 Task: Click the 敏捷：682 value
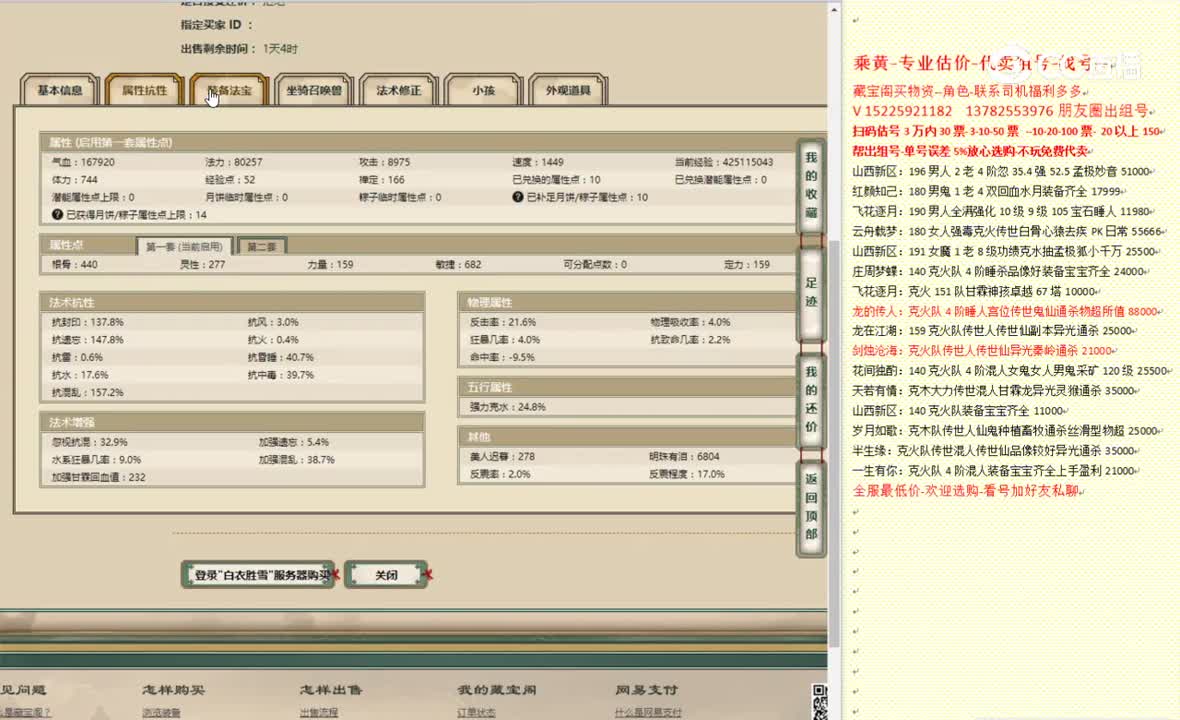tap(458, 264)
